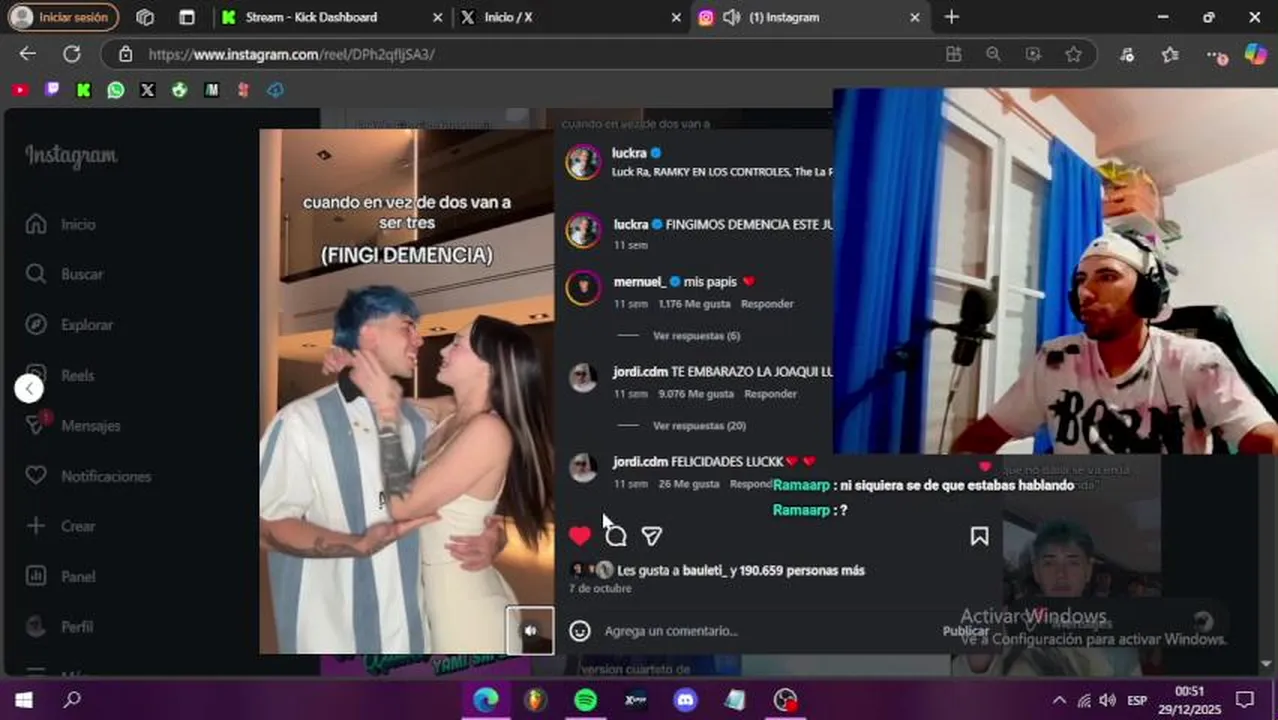Open the luckra avatar at the top of the post
Viewport: 1278px width, 720px height.
[x=583, y=162]
